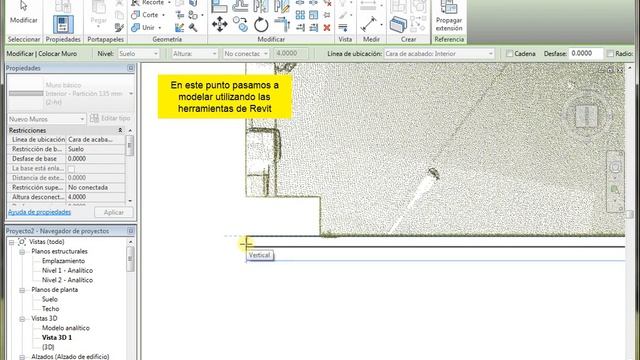Viewport: 640px width, 360px height.
Task: Open the Línea de ubicación dropdown
Action: point(439,53)
